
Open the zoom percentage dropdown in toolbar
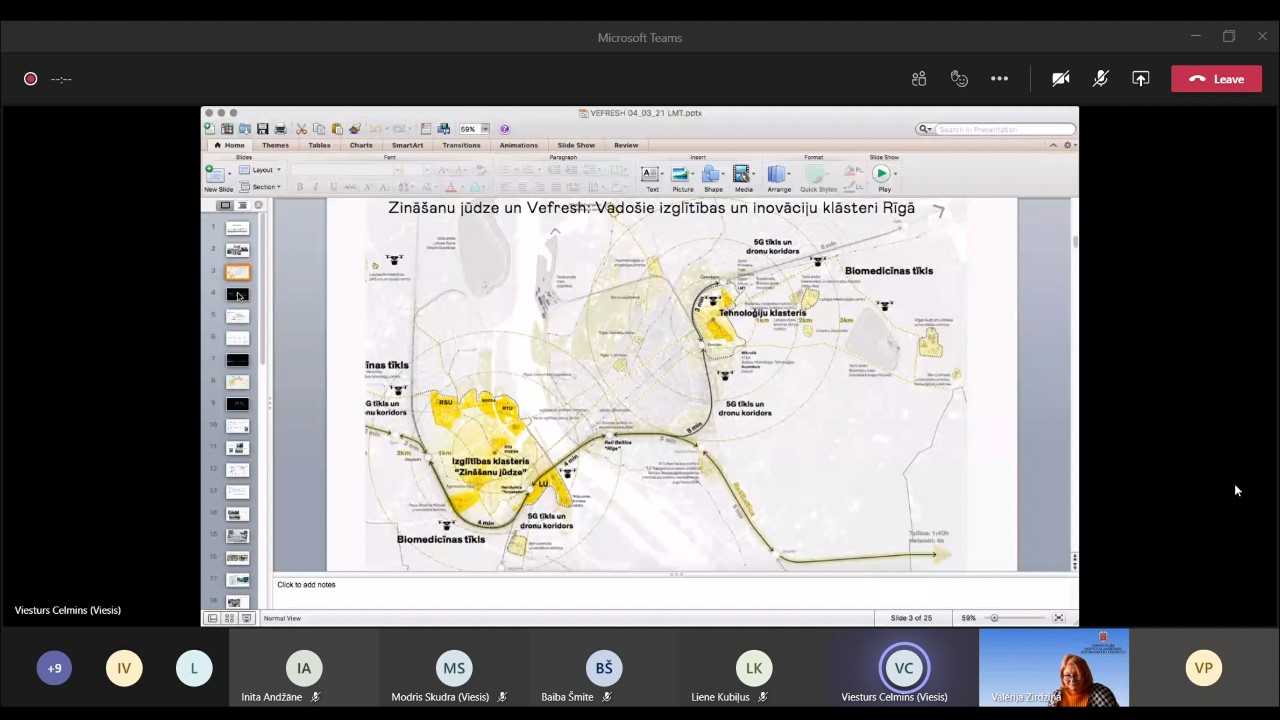click(485, 129)
